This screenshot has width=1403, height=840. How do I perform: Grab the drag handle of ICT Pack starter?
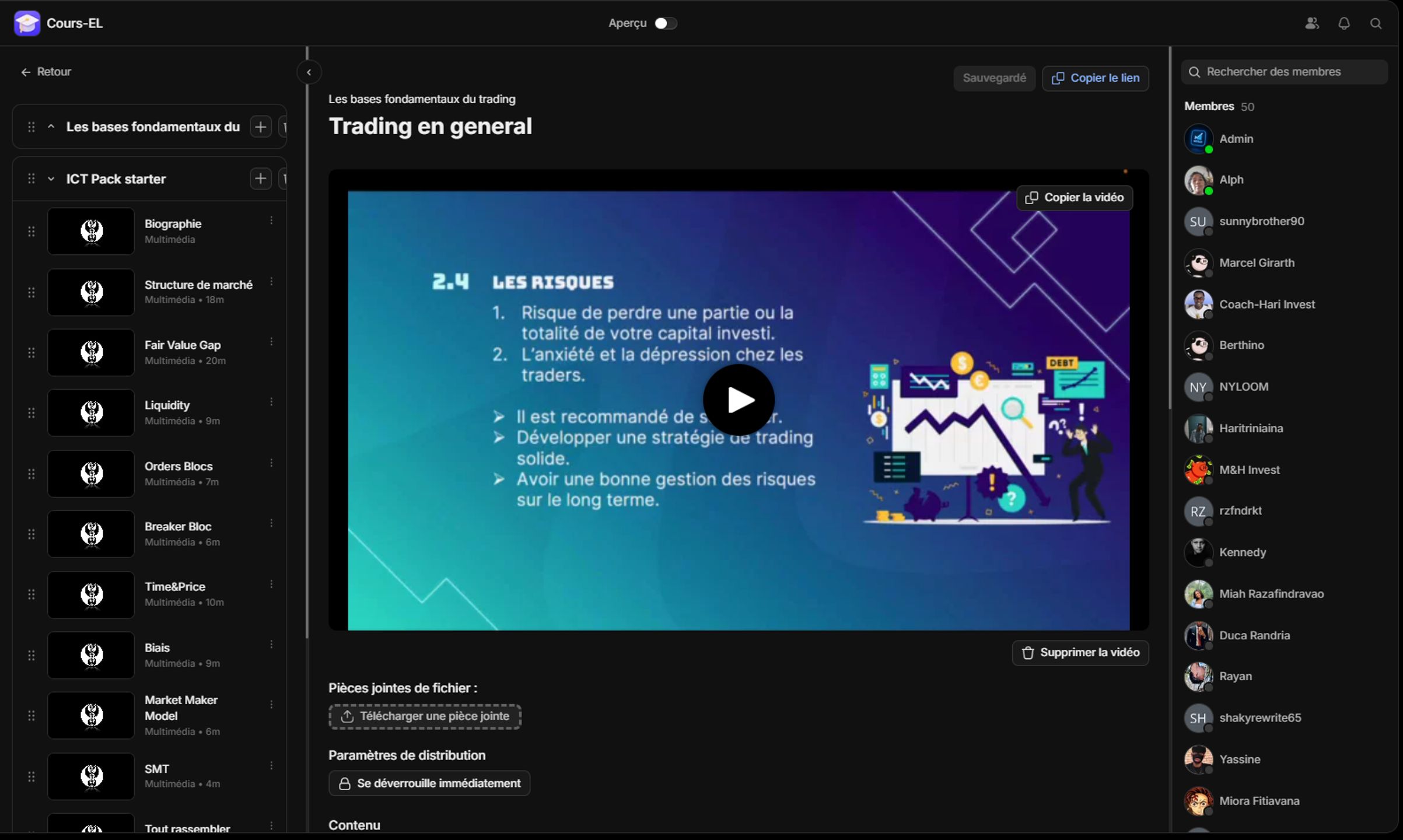pyautogui.click(x=32, y=179)
